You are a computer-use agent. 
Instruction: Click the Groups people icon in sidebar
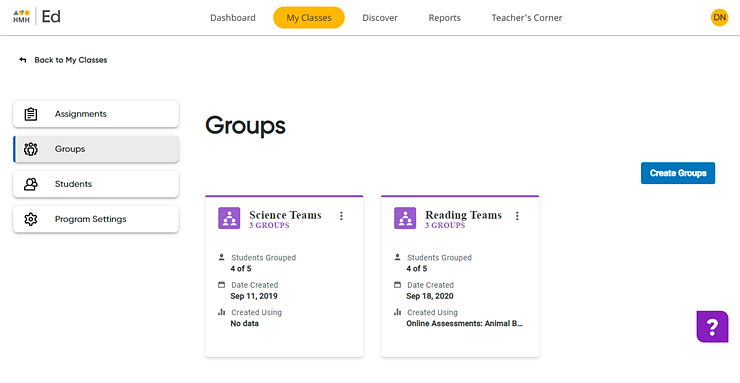click(31, 149)
